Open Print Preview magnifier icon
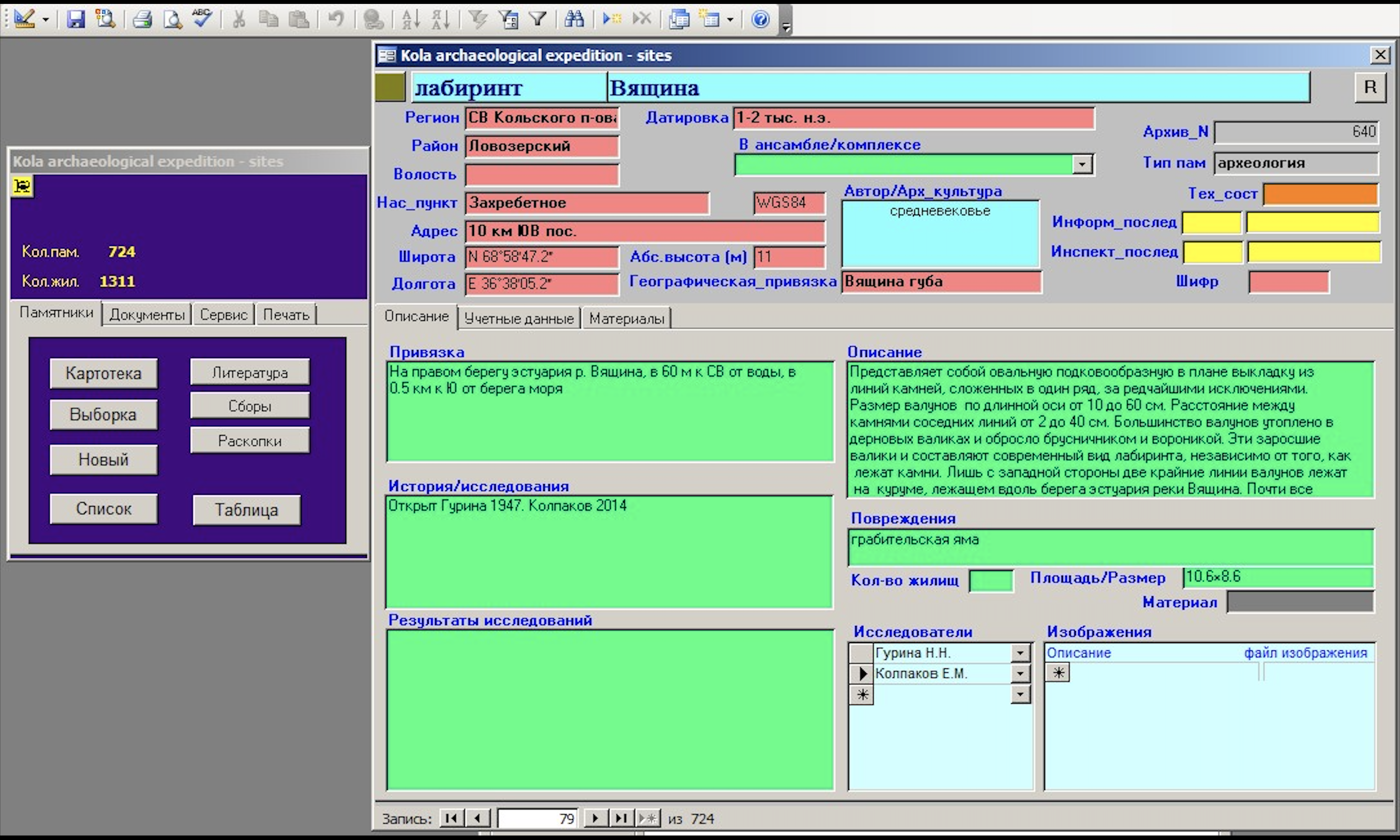1400x840 pixels. pos(172,18)
